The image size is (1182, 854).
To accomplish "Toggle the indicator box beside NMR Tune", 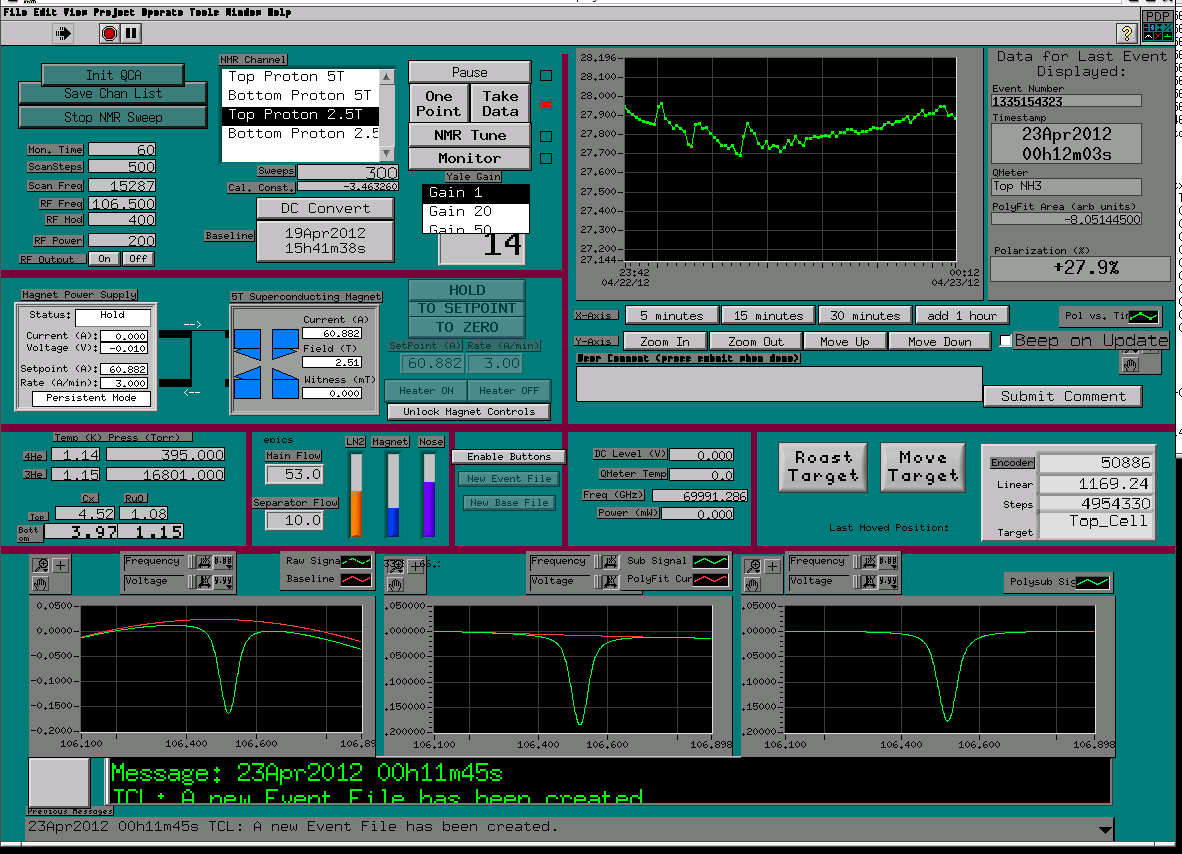I will coord(546,136).
